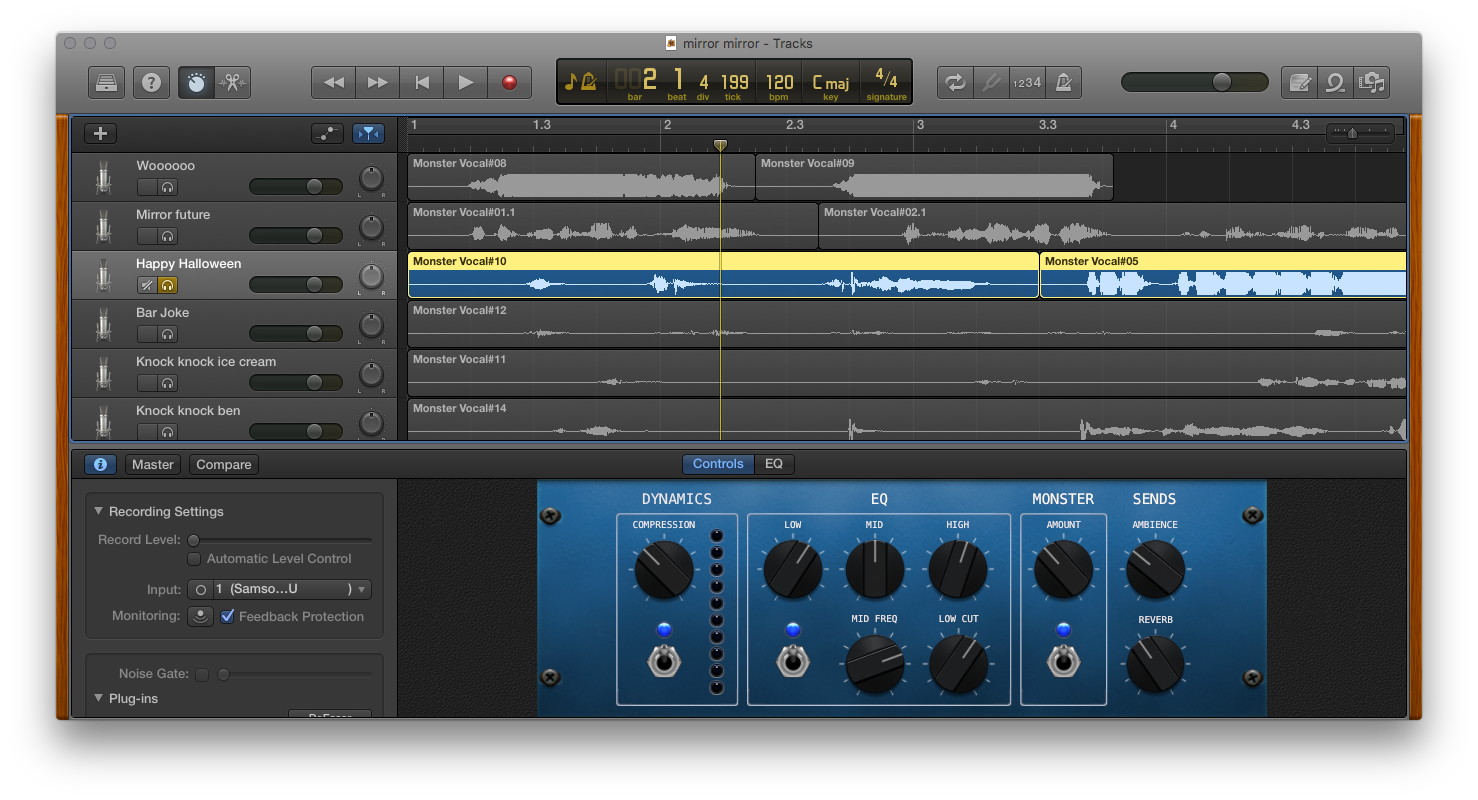Click the red Record button

point(510,82)
